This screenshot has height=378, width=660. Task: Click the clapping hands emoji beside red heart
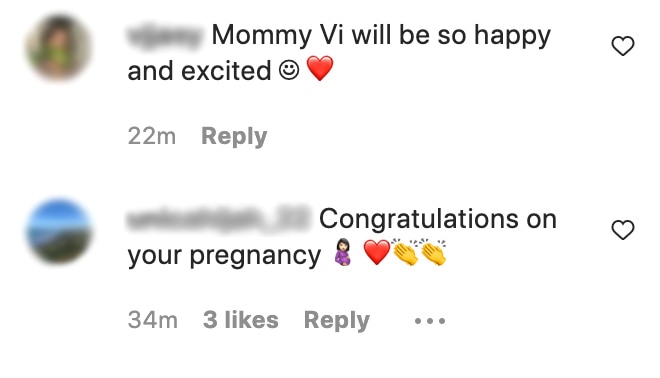coord(405,252)
